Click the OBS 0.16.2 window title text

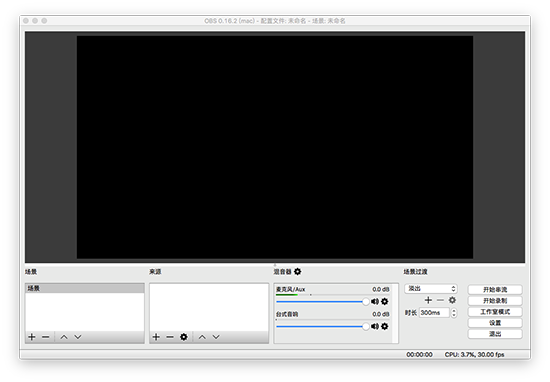(275, 21)
